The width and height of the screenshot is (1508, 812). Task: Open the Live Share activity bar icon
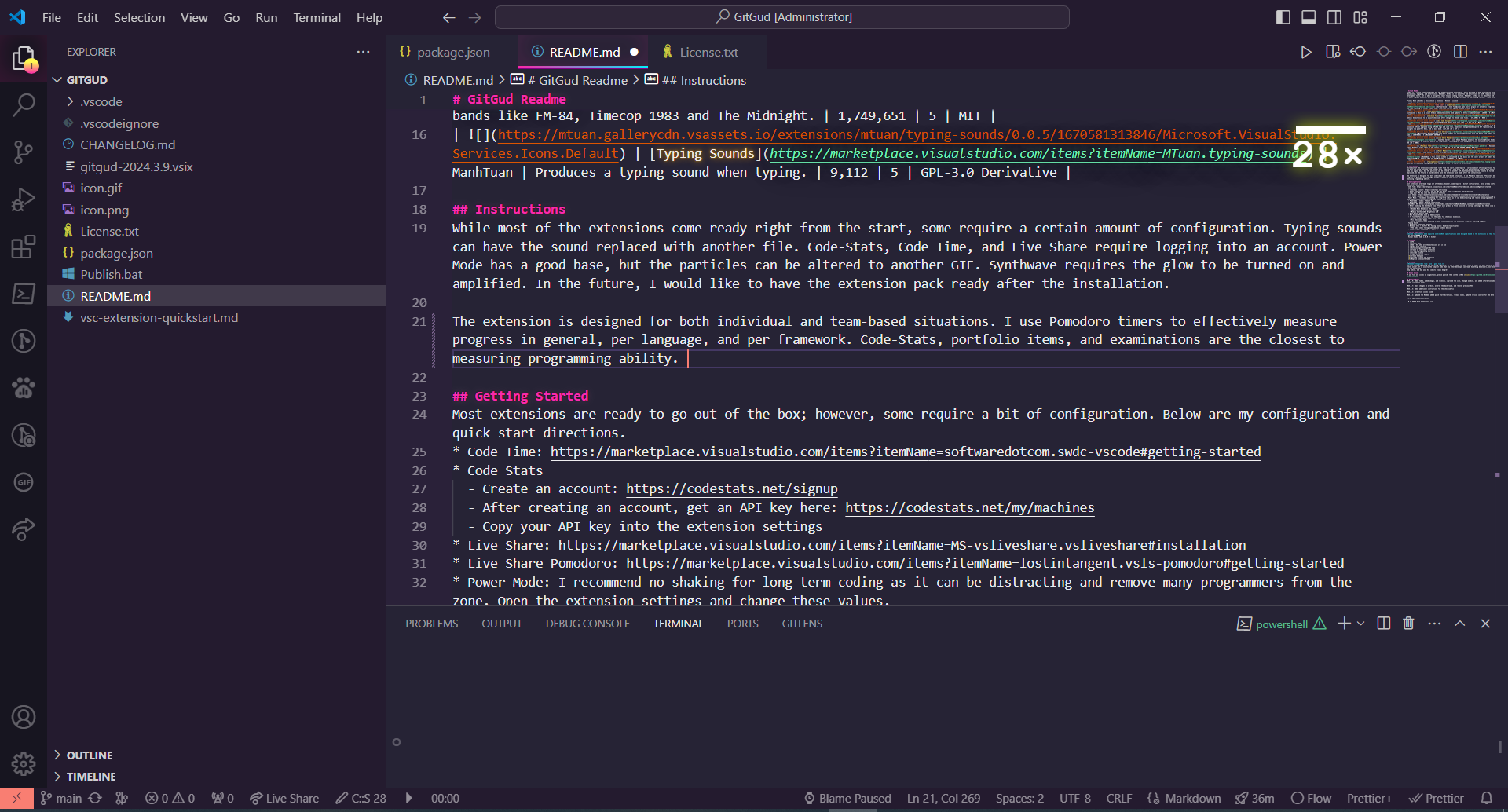click(24, 529)
